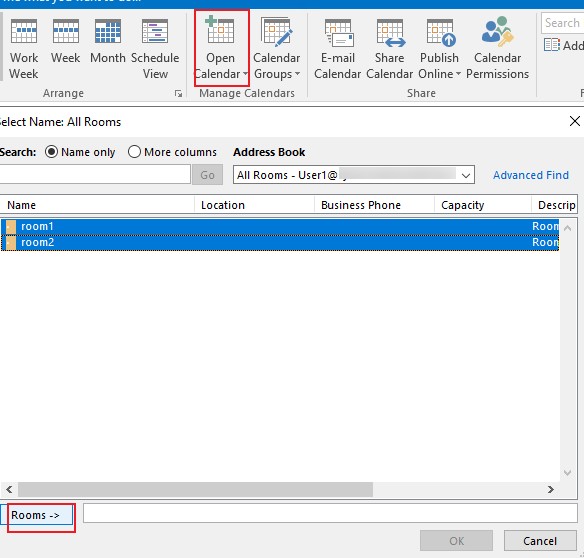Click the Go button
The height and width of the screenshot is (558, 584).
pyautogui.click(x=207, y=175)
